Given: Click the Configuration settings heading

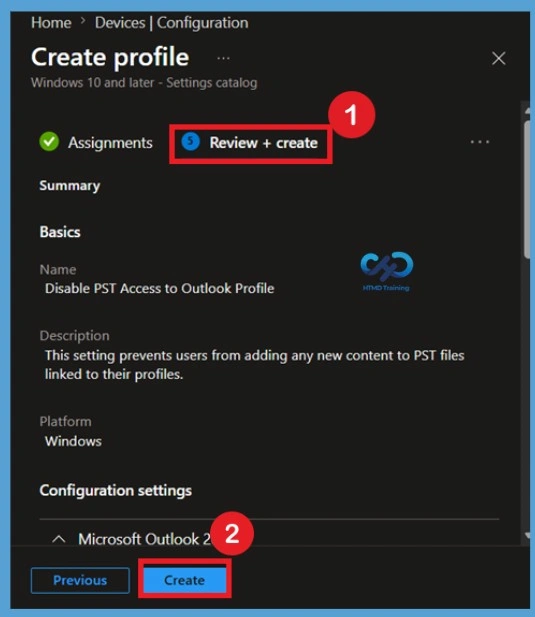Looking at the screenshot, I should click(x=116, y=490).
